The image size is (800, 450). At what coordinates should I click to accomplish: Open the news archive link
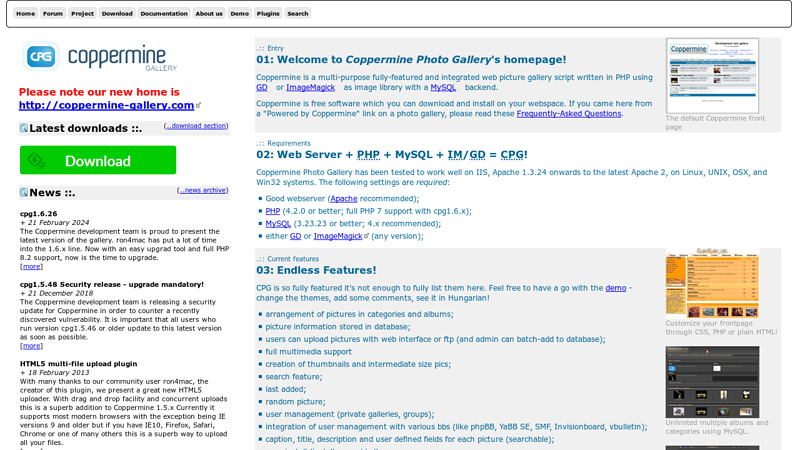(203, 190)
